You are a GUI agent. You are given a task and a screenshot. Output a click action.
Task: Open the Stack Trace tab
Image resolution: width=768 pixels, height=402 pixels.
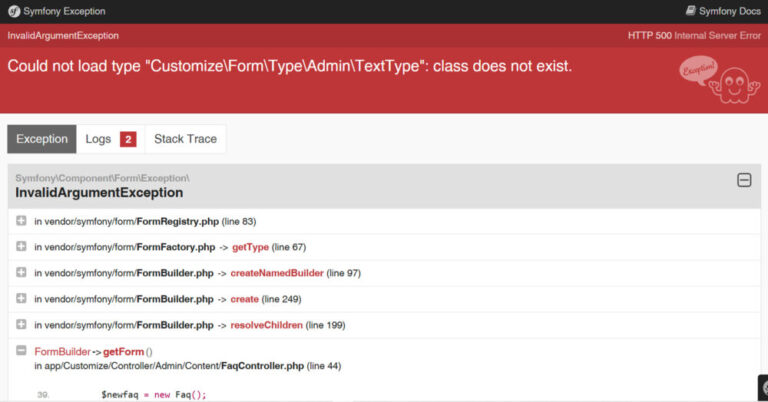point(185,139)
